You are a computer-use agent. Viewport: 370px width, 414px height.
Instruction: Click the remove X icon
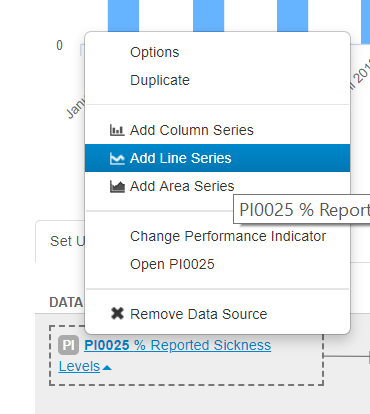tap(117, 314)
